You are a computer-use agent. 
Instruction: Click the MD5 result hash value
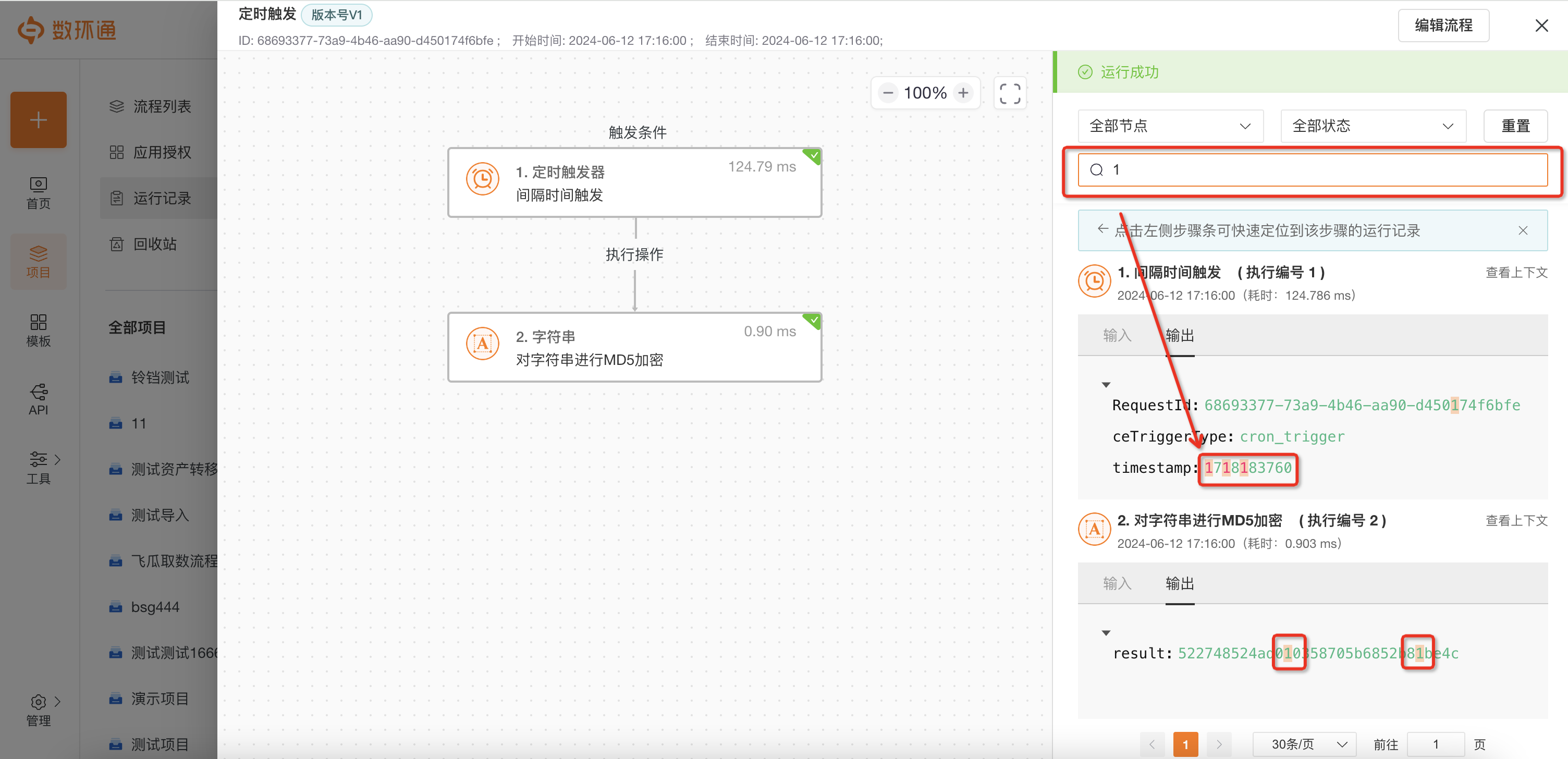(x=1318, y=654)
